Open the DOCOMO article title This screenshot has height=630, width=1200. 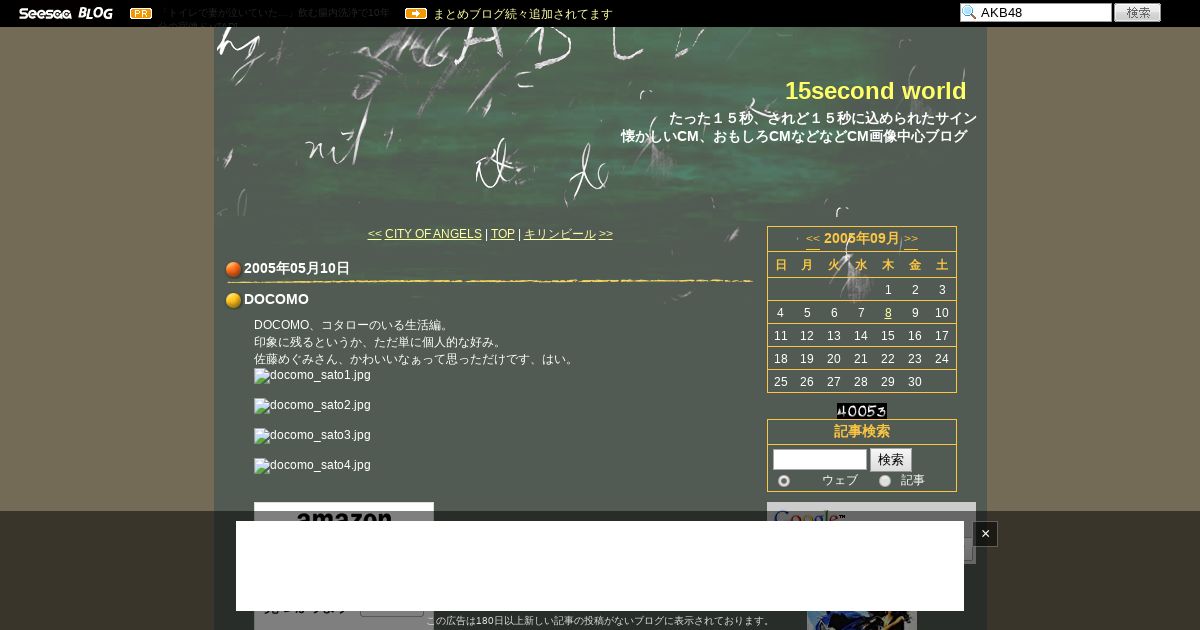click(x=276, y=299)
